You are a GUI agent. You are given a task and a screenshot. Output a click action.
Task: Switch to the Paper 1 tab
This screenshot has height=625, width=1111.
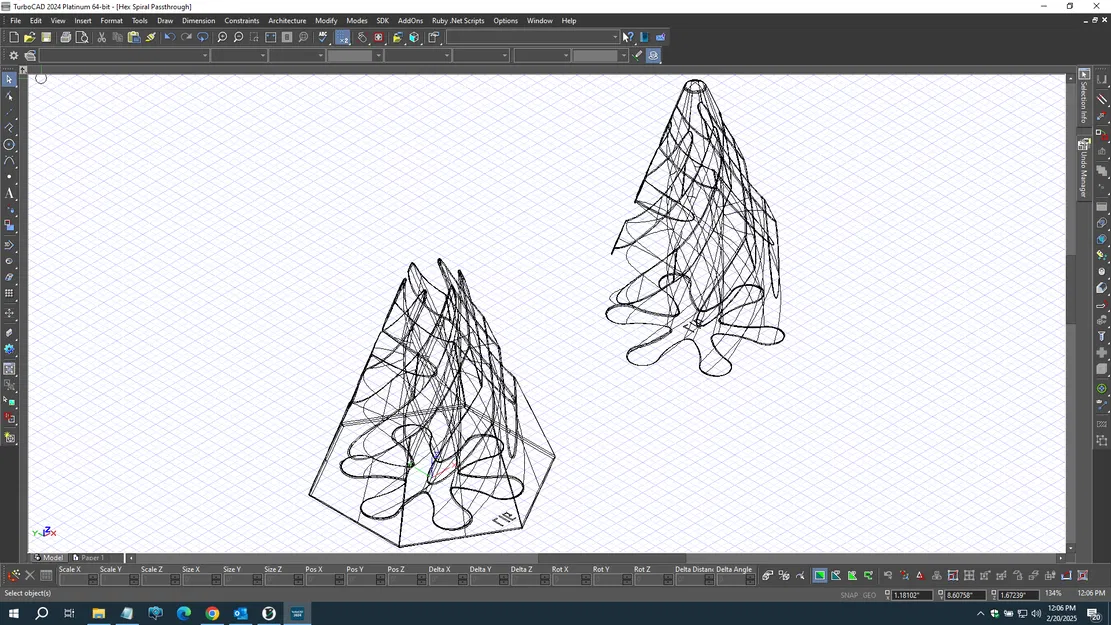tap(91, 557)
